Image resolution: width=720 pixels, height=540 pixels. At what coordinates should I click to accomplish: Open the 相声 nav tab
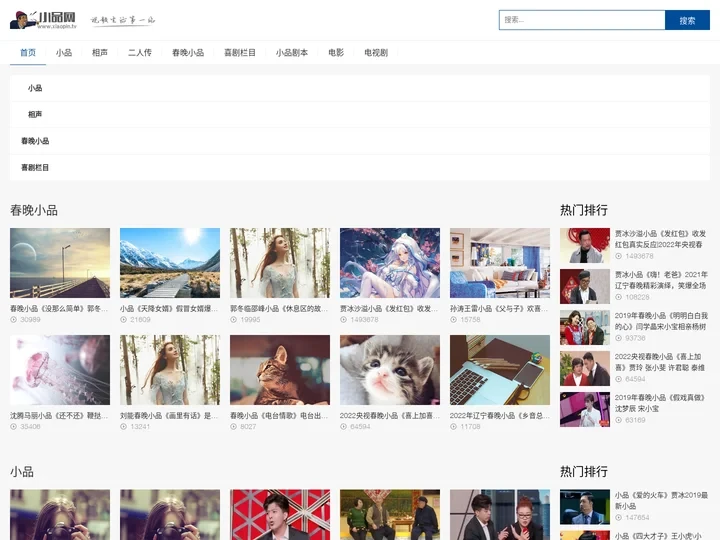point(100,53)
